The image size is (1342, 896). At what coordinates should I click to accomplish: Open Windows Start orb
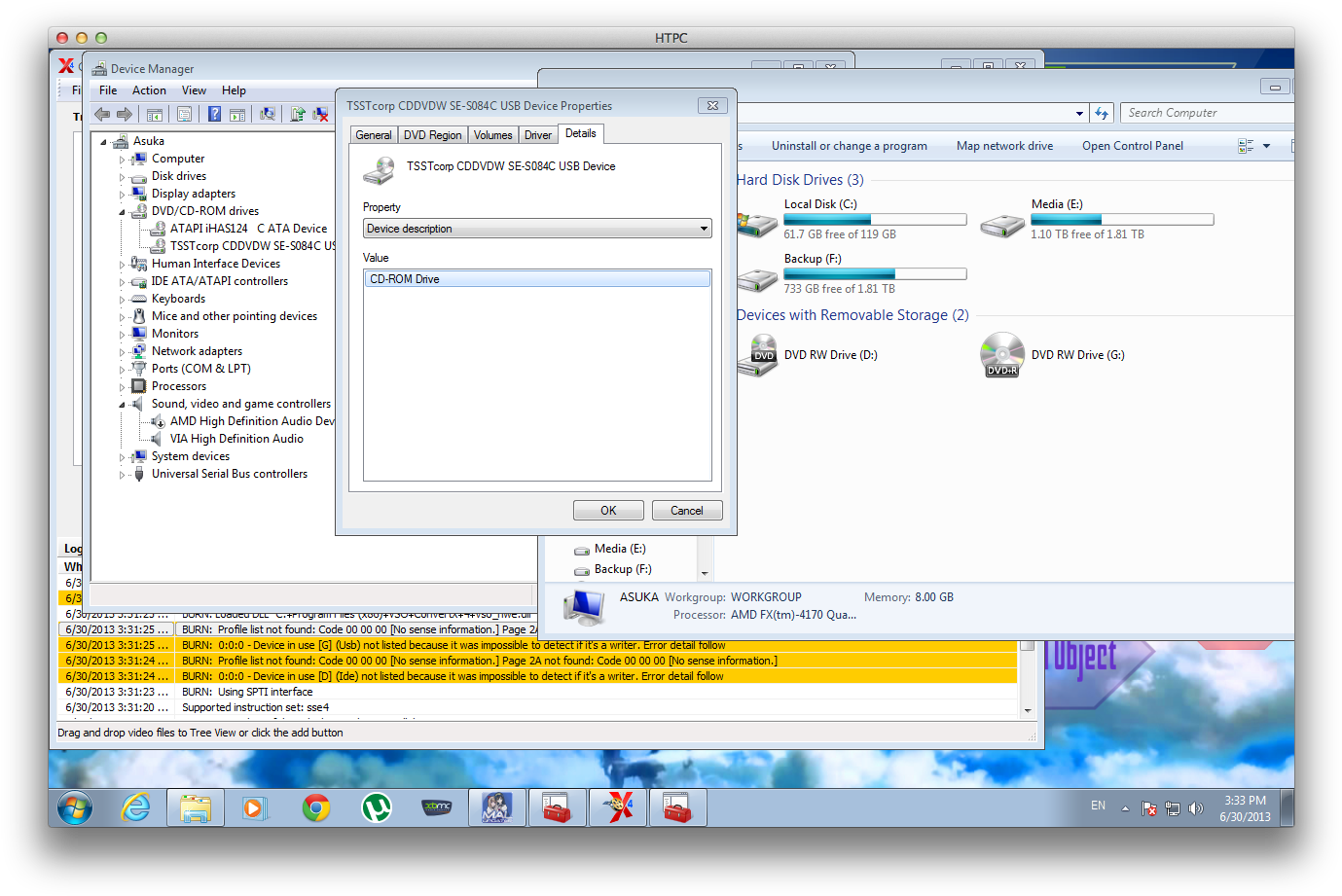75,807
